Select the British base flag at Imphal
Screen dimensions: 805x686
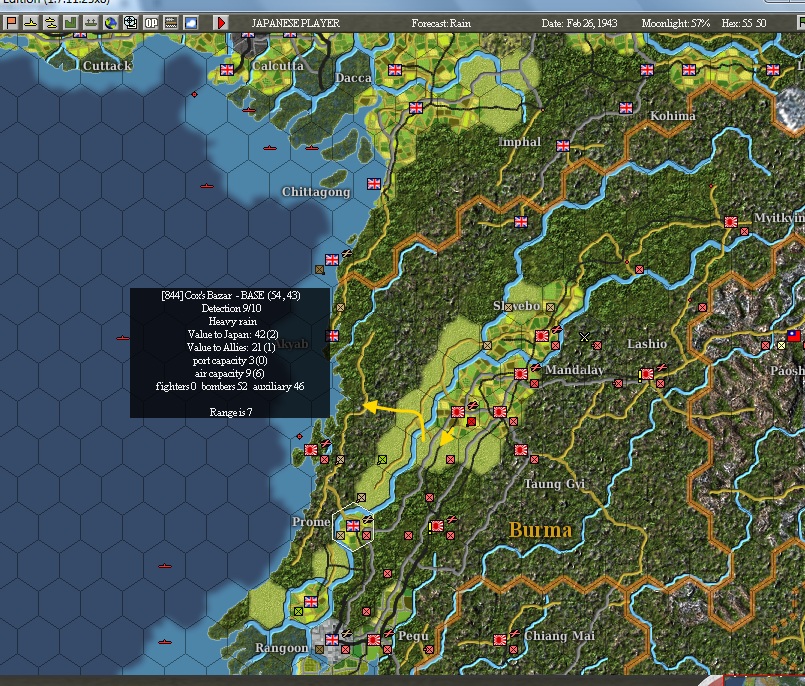(x=563, y=146)
